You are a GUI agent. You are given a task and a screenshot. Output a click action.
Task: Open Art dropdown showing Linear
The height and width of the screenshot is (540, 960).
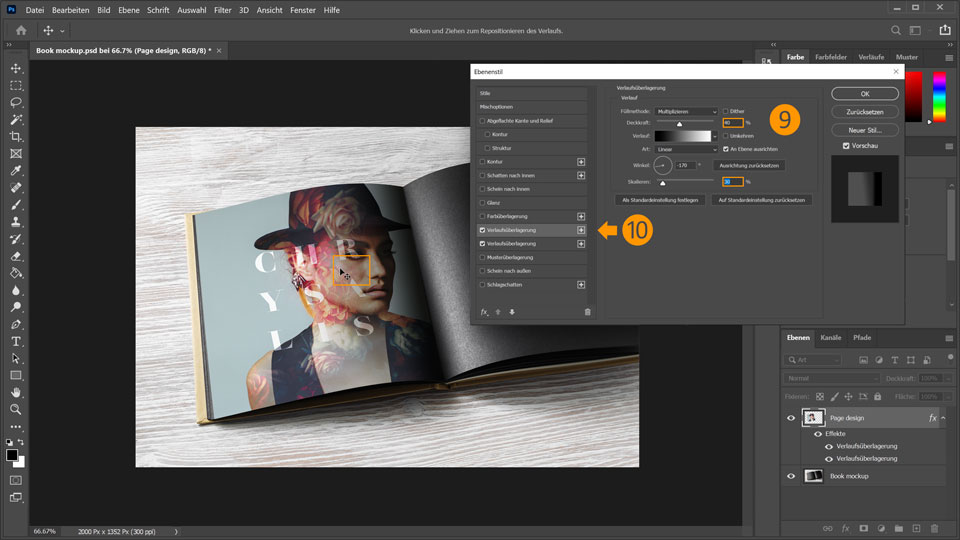(x=686, y=149)
